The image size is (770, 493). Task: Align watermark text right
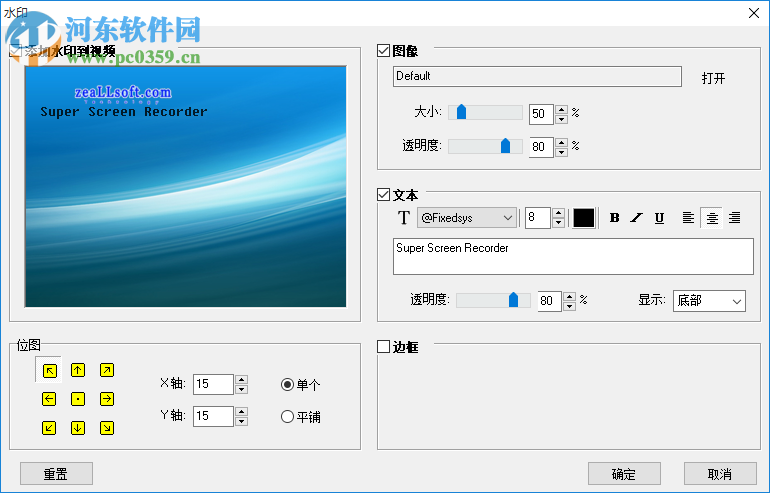(x=735, y=218)
